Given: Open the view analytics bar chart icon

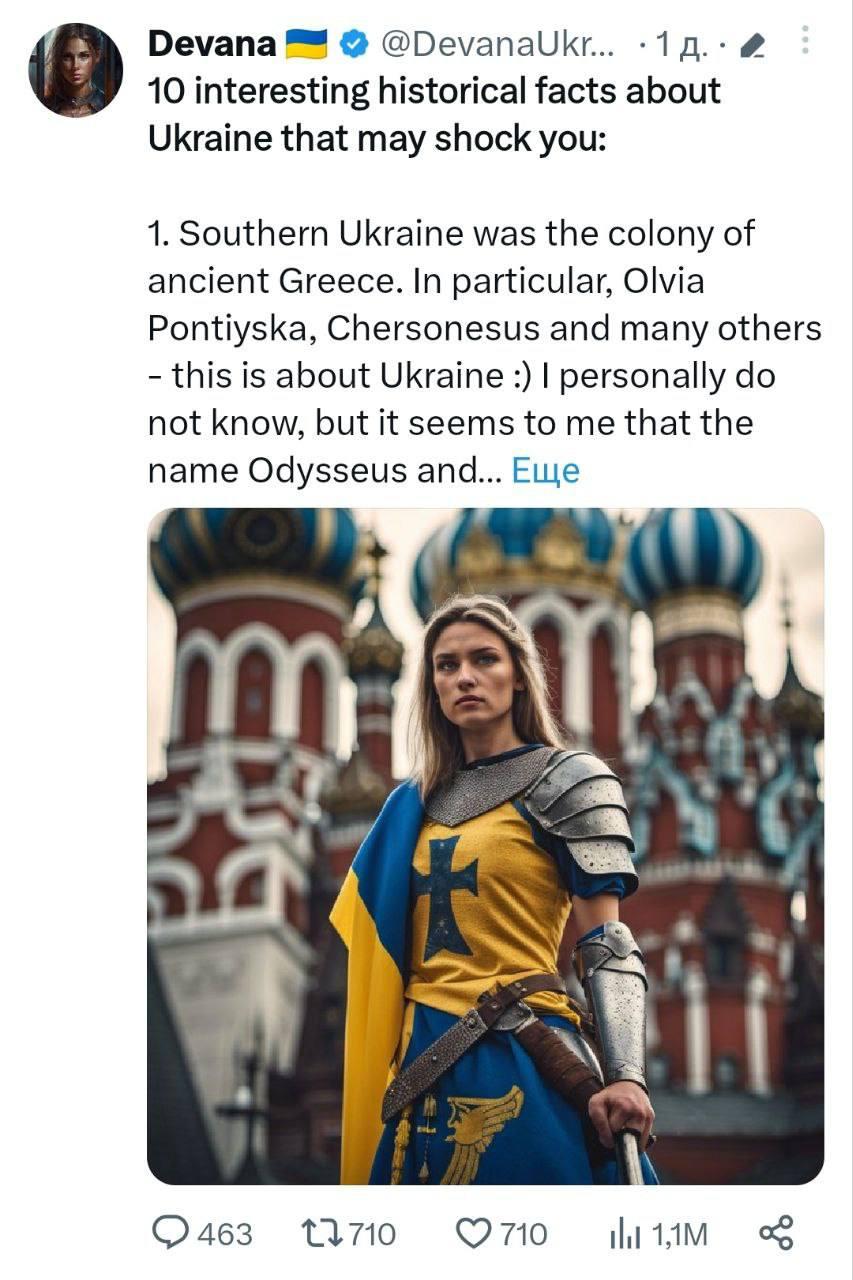Looking at the screenshot, I should [624, 1235].
